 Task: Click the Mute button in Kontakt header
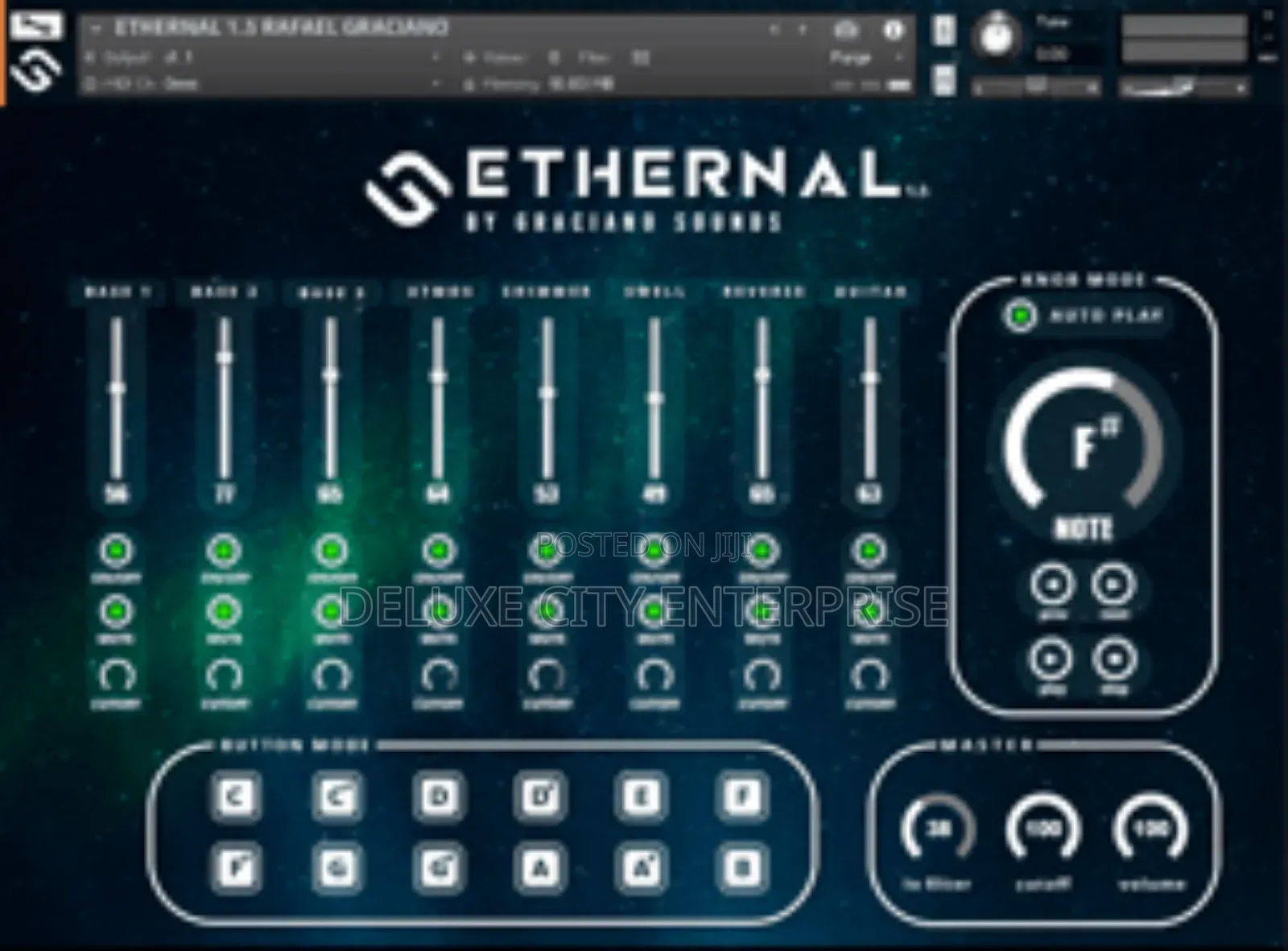click(943, 80)
